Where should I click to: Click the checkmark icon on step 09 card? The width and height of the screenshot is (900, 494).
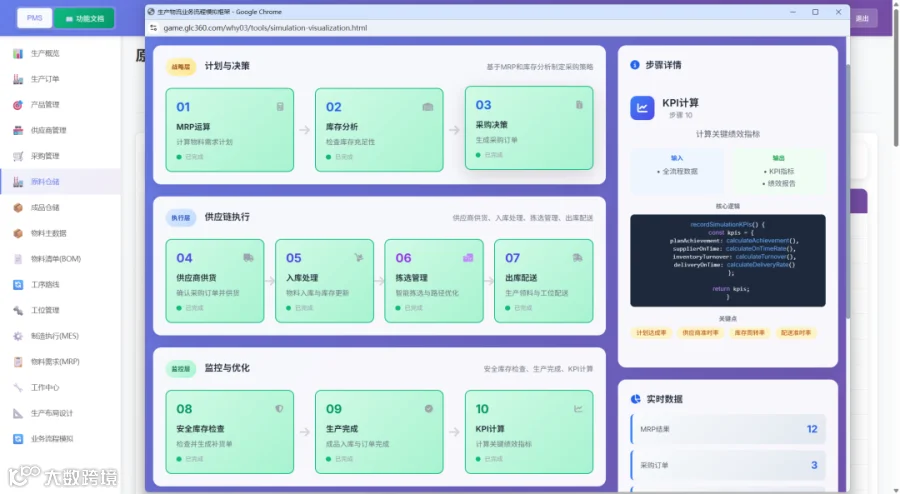coord(429,409)
